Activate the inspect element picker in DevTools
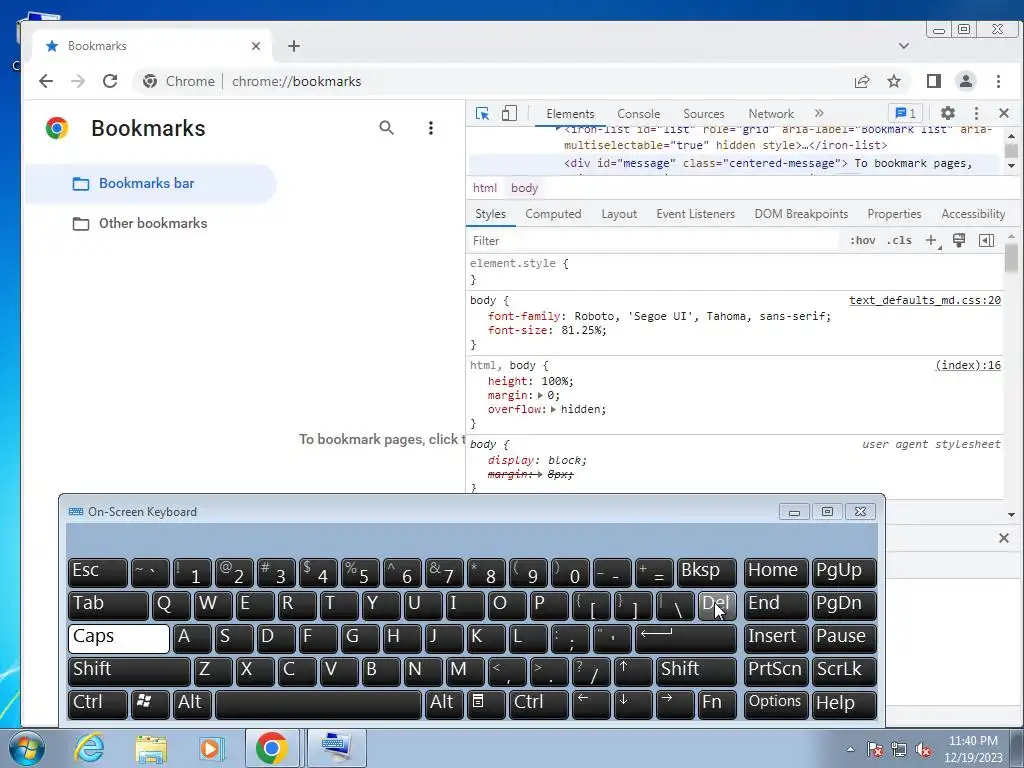Screen dimensions: 1024x768 coord(483,114)
